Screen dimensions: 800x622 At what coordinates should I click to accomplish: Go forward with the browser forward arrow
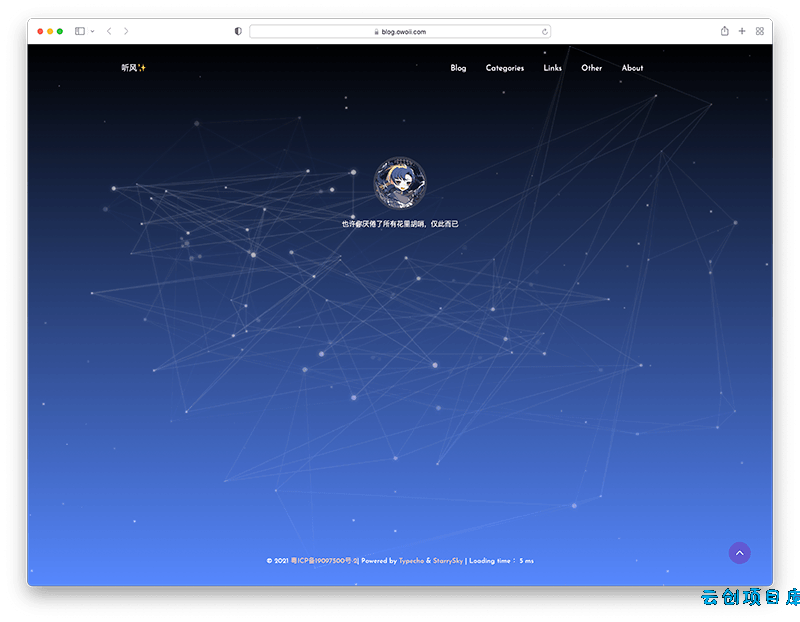[x=126, y=31]
